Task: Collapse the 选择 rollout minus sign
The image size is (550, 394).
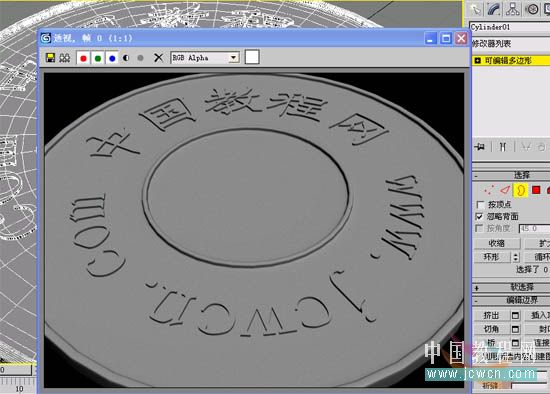Action: click(476, 175)
